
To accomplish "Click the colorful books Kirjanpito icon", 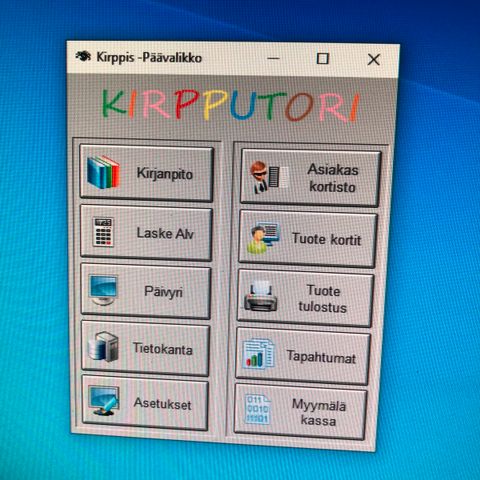I will click(x=103, y=172).
